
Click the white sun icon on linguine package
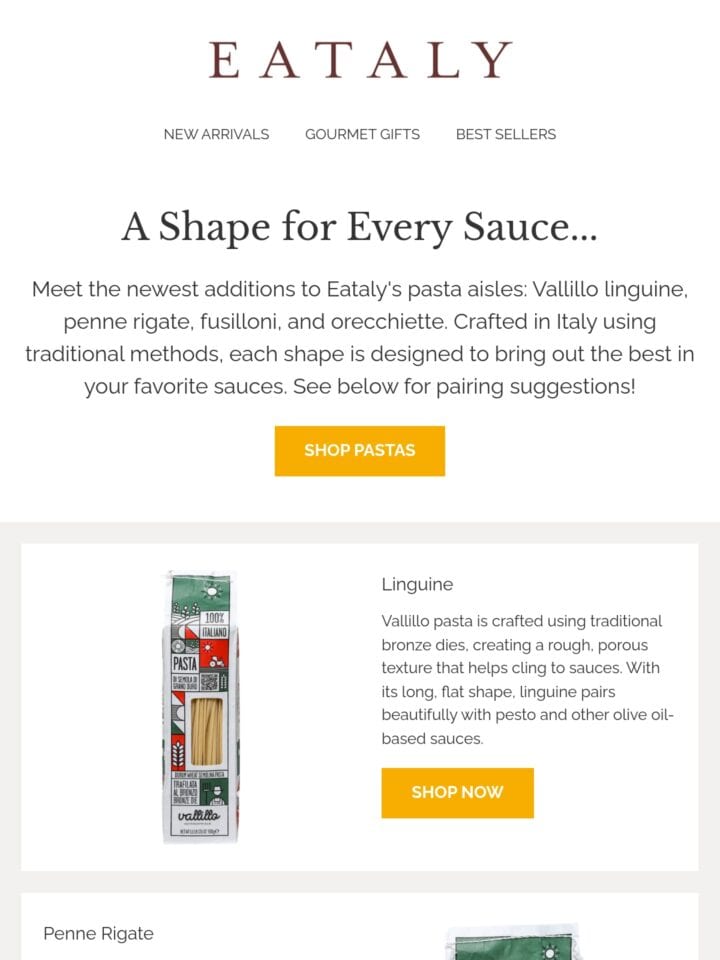click(212, 591)
